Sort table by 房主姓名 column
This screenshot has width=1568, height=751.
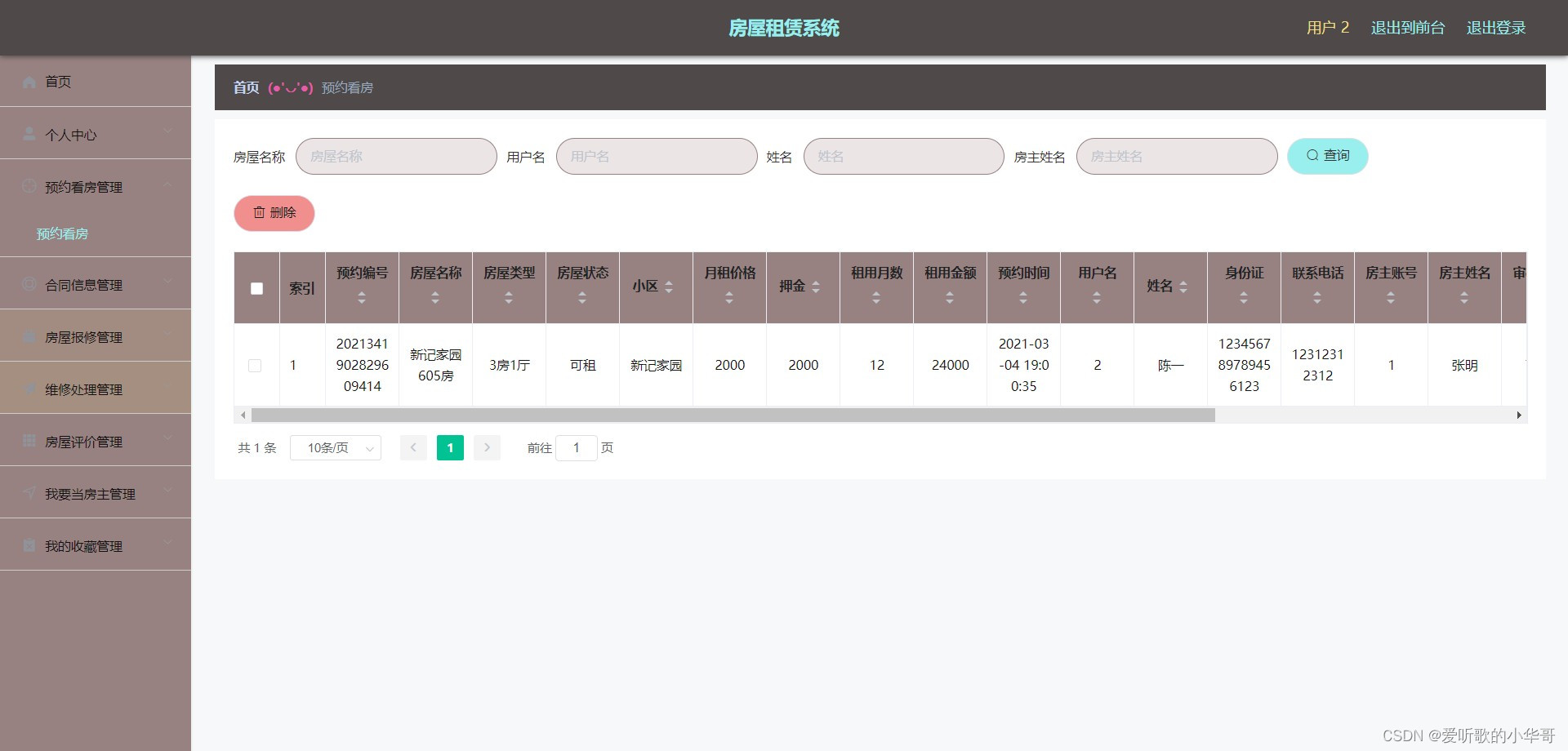pyautogui.click(x=1464, y=298)
